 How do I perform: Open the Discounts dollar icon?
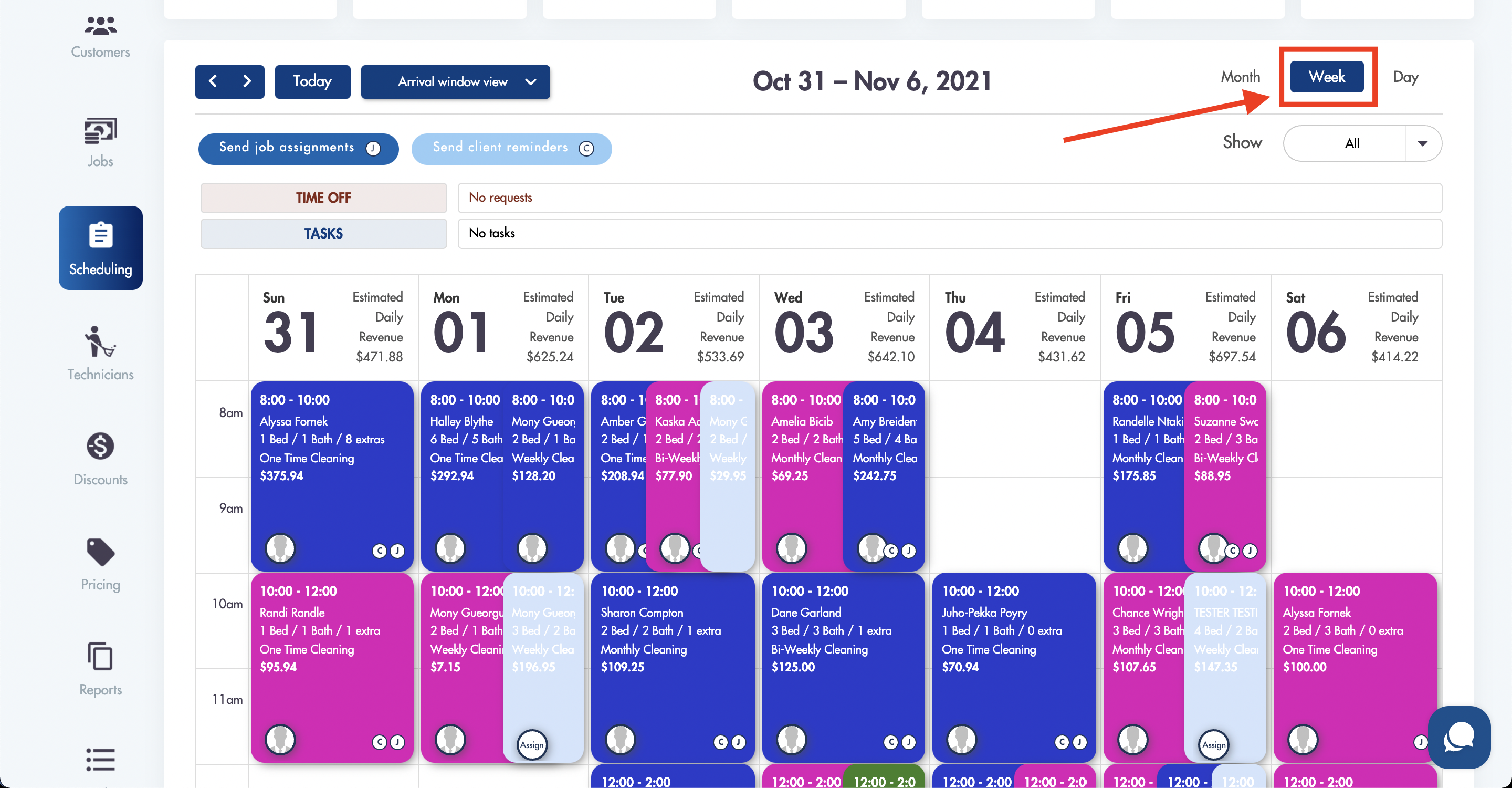click(x=100, y=446)
